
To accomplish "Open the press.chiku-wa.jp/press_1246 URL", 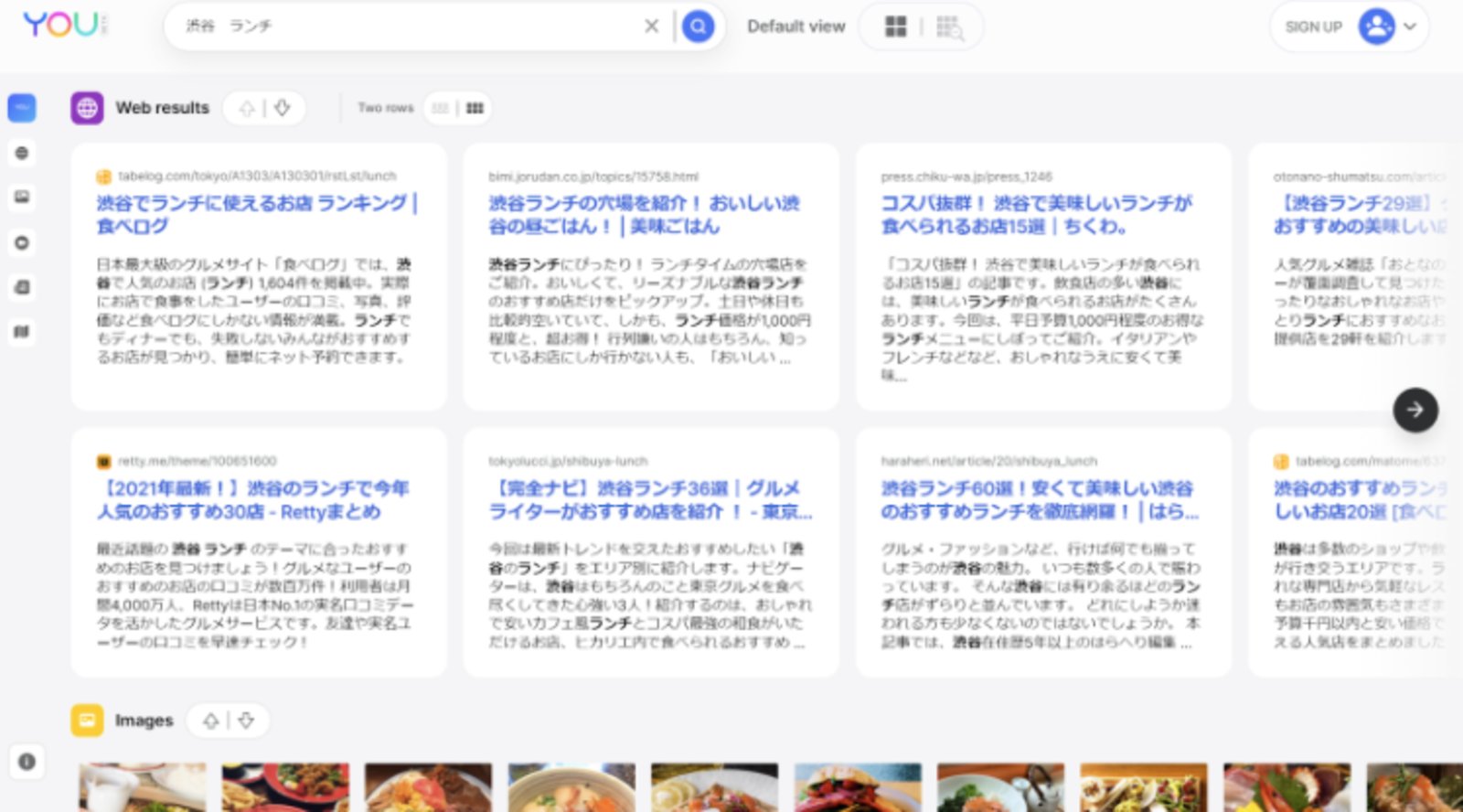I will [x=966, y=176].
